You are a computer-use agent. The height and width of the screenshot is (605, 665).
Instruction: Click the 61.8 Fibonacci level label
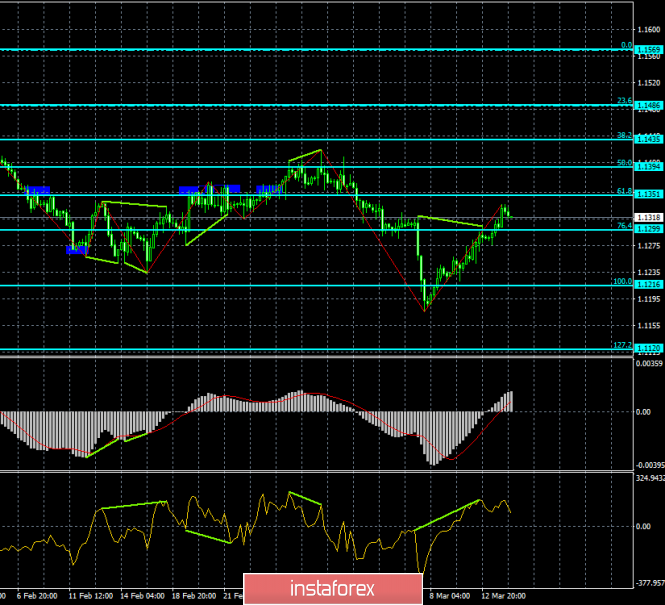click(624, 191)
